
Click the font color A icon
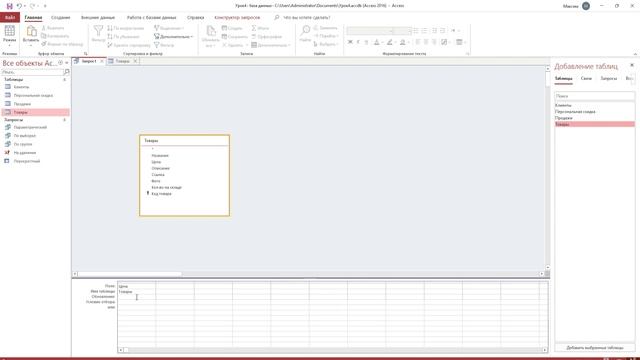pos(377,42)
